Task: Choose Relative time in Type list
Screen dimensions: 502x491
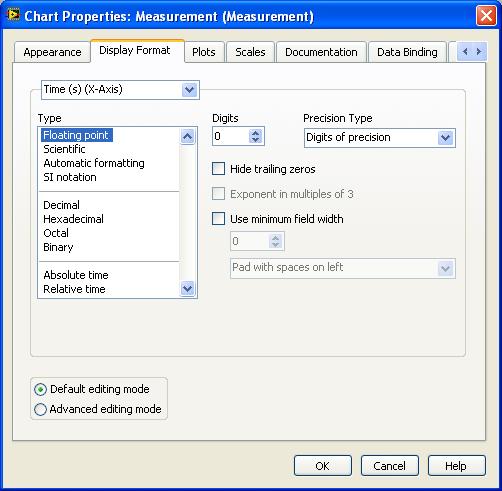Action: [x=74, y=289]
